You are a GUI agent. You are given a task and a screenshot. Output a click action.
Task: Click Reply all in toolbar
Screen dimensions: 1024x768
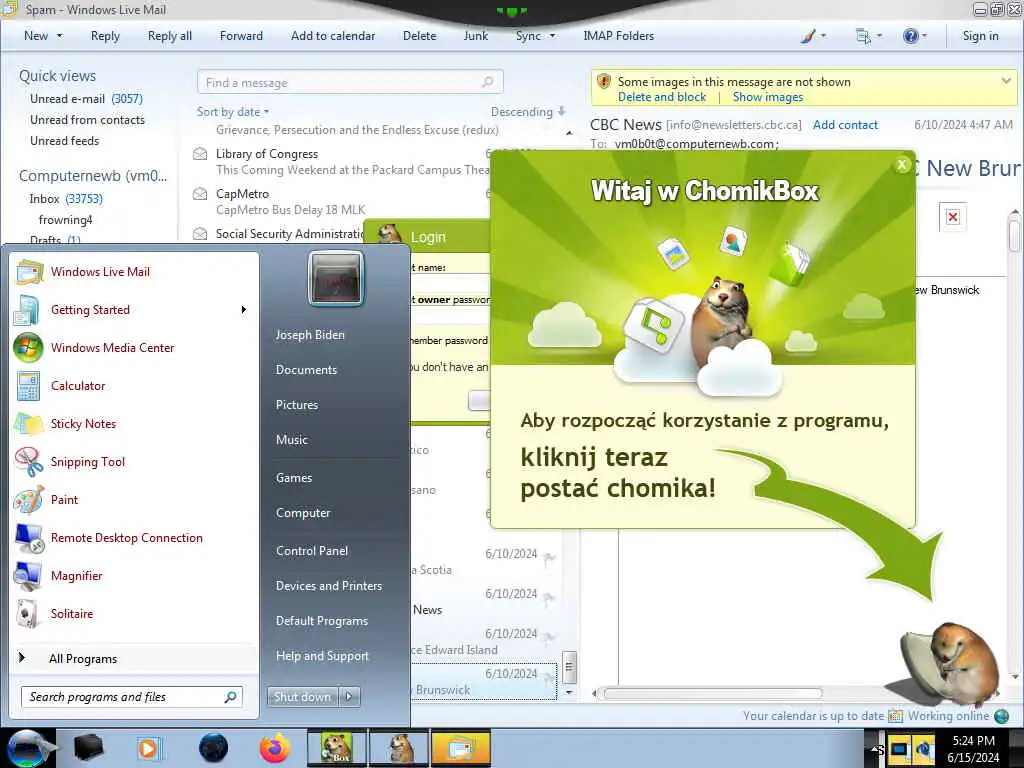tap(170, 36)
